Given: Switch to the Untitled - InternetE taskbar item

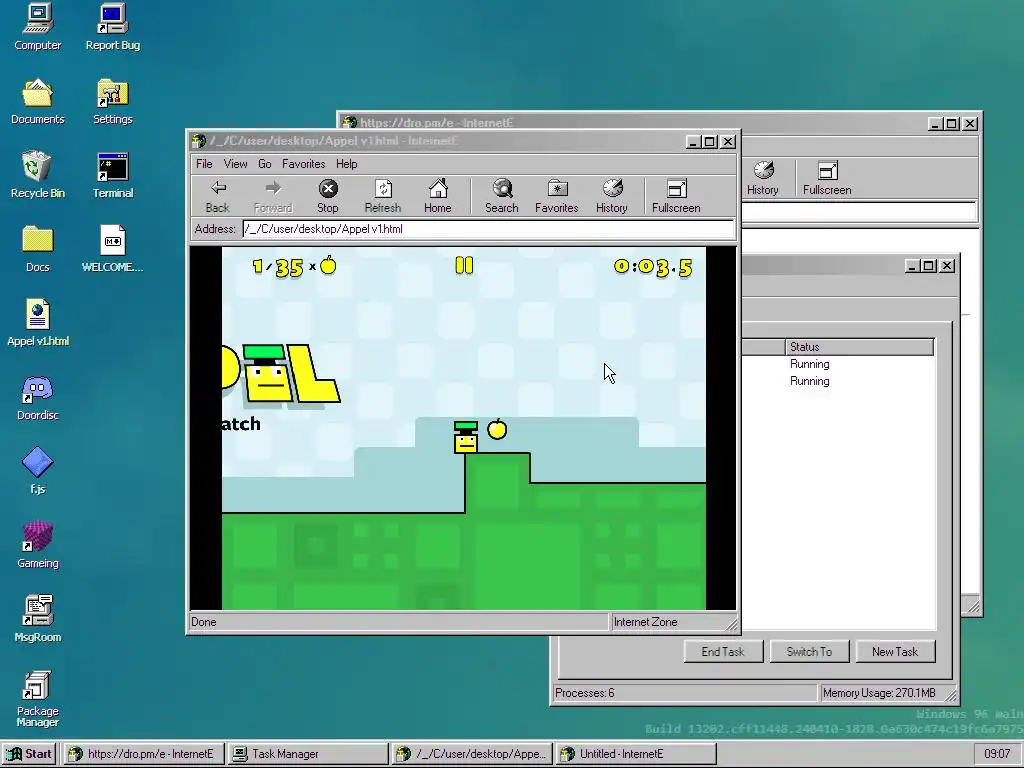Looking at the screenshot, I should tap(636, 754).
